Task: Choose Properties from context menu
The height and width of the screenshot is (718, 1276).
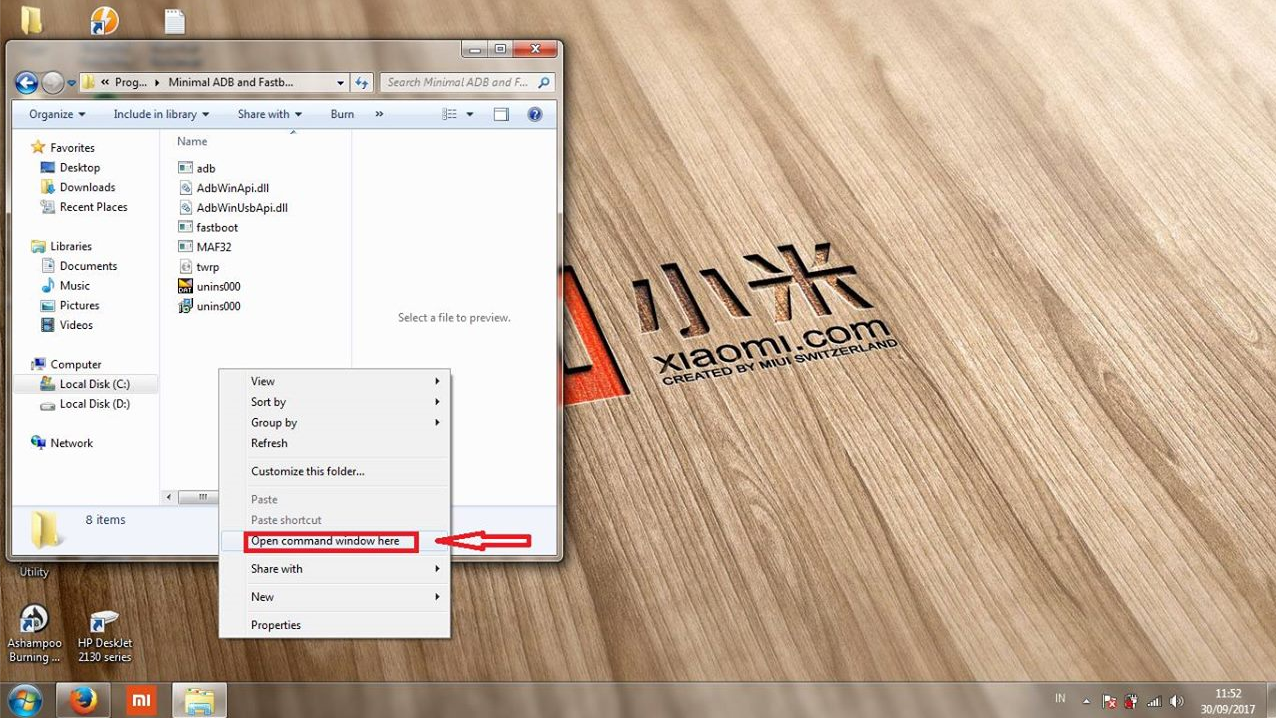Action: pyautogui.click(x=334, y=625)
